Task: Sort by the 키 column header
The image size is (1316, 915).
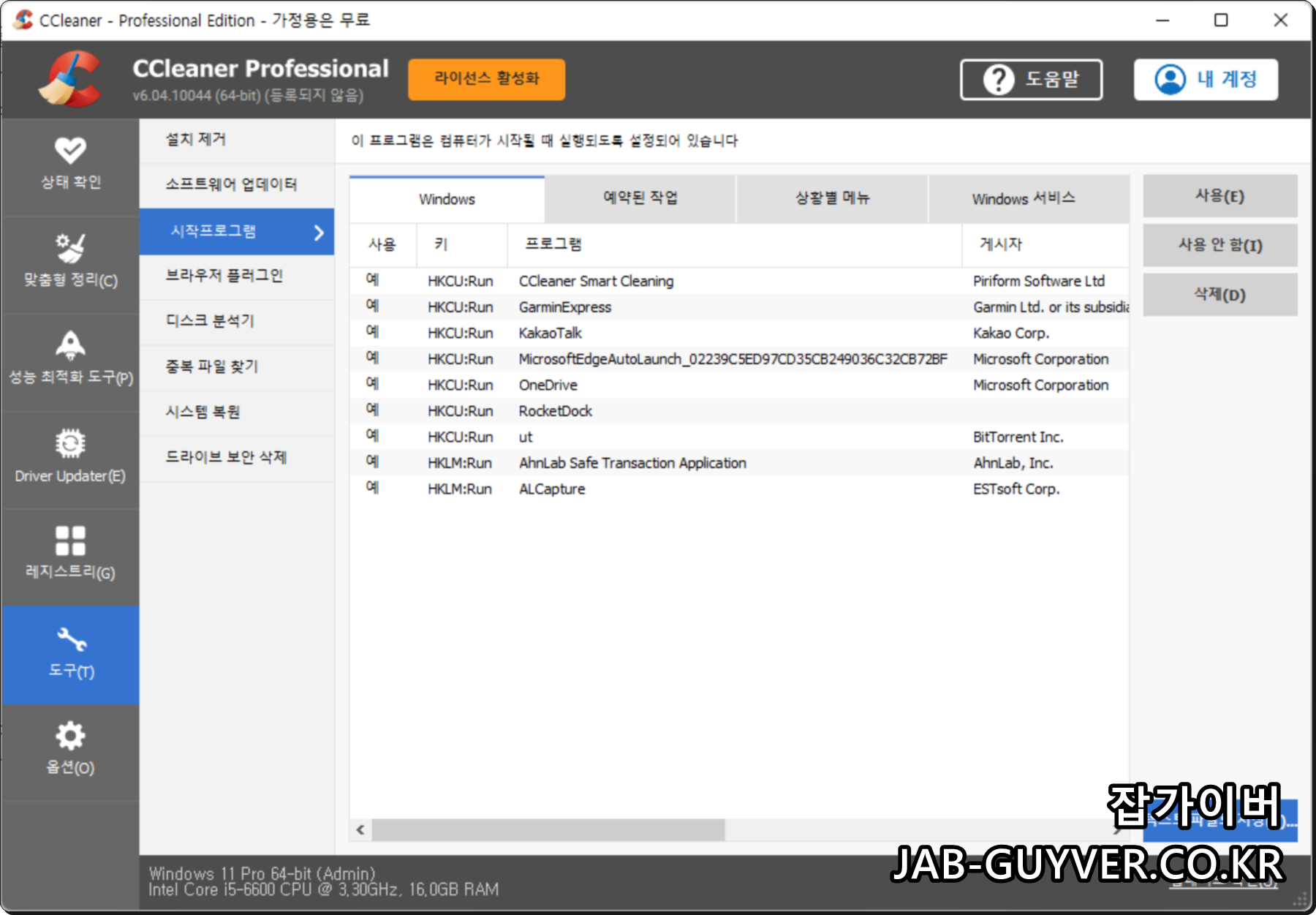Action: click(x=462, y=244)
